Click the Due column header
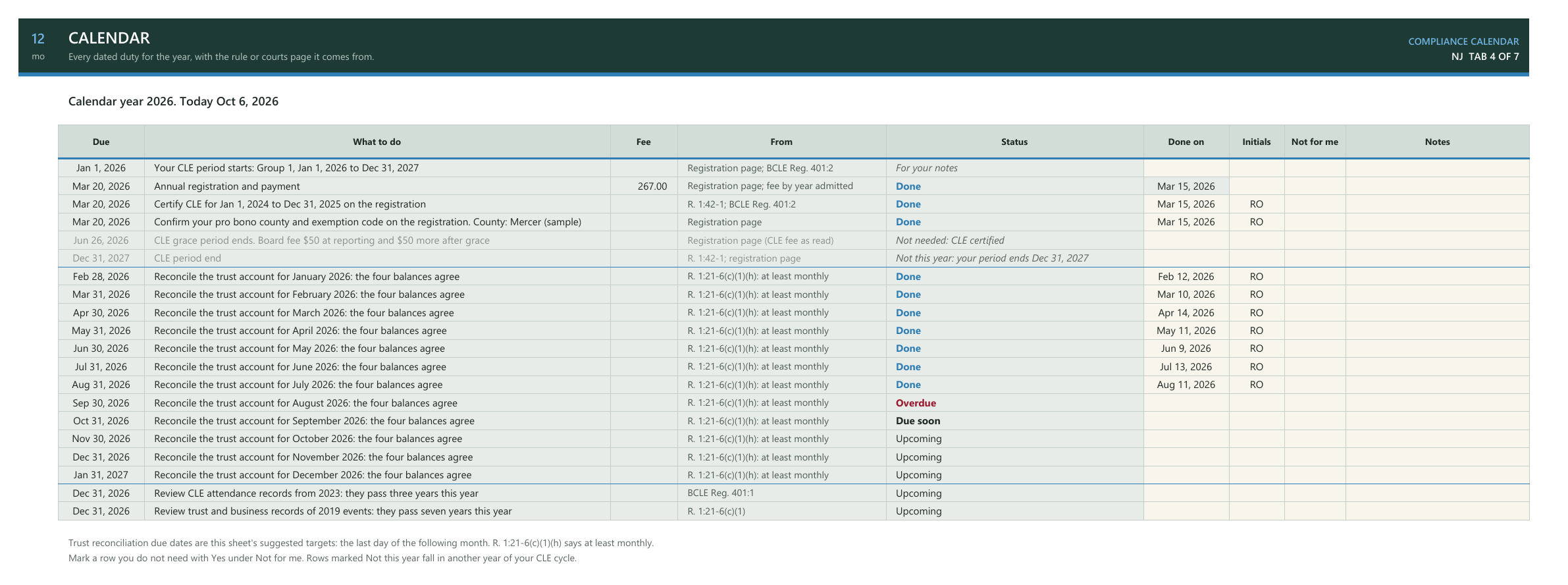Viewport: 1568px width, 585px height. (101, 142)
